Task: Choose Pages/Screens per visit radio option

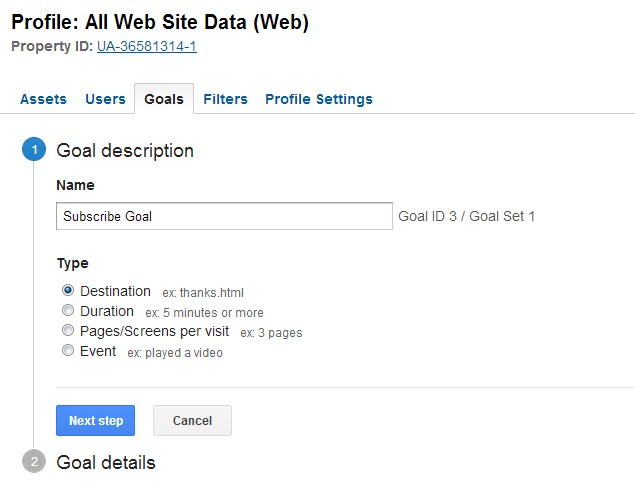Action: [68, 330]
